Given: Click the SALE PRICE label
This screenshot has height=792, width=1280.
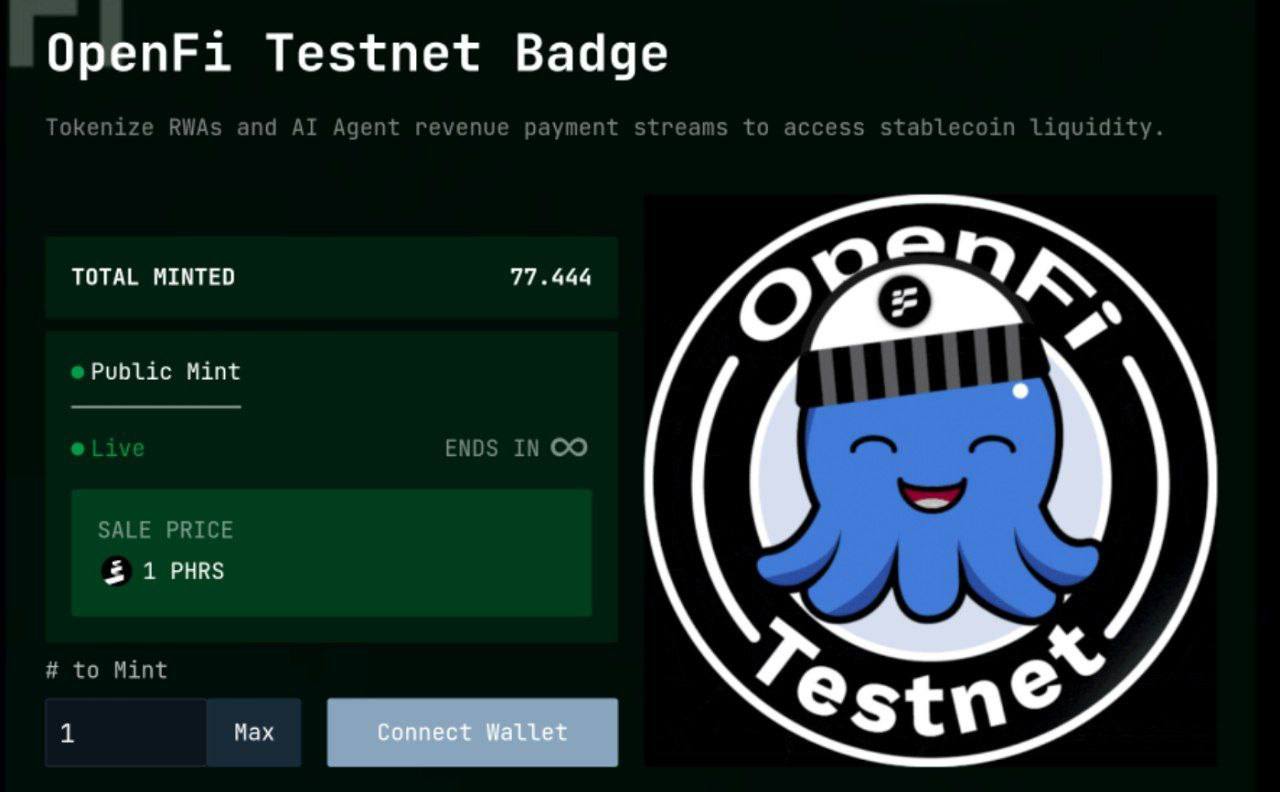Looking at the screenshot, I should coord(165,530).
